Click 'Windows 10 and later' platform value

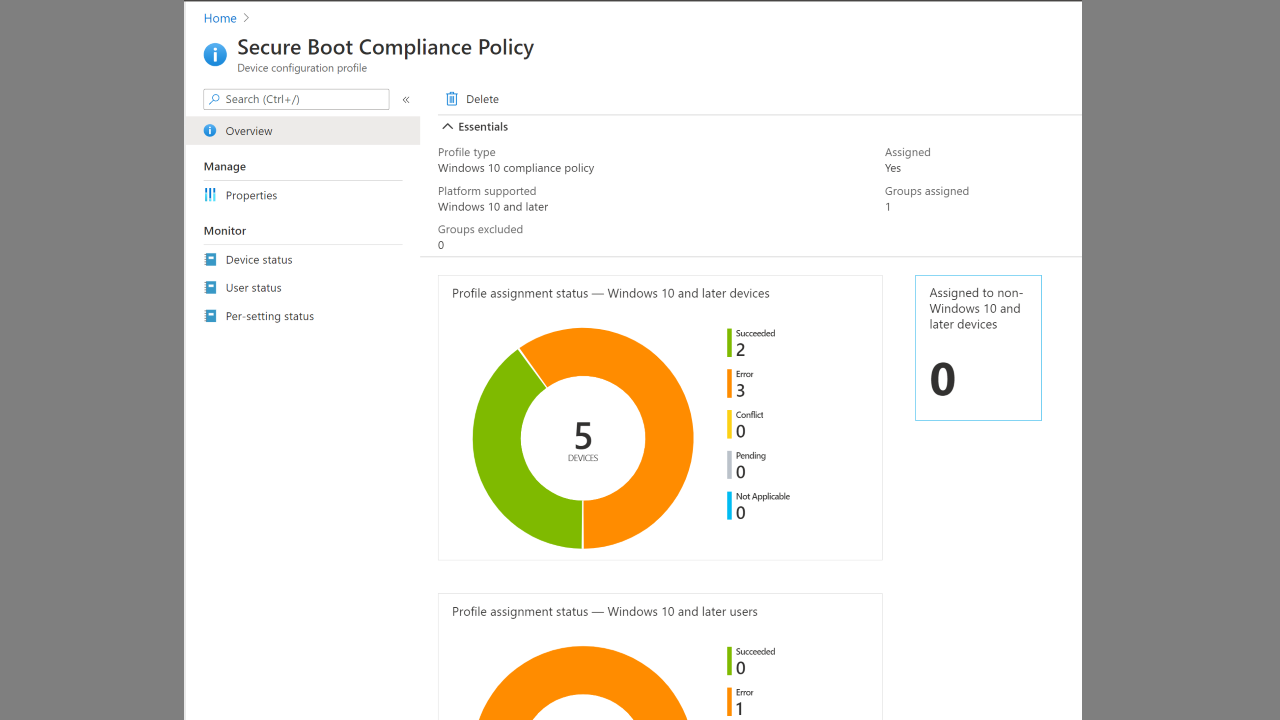(x=493, y=207)
